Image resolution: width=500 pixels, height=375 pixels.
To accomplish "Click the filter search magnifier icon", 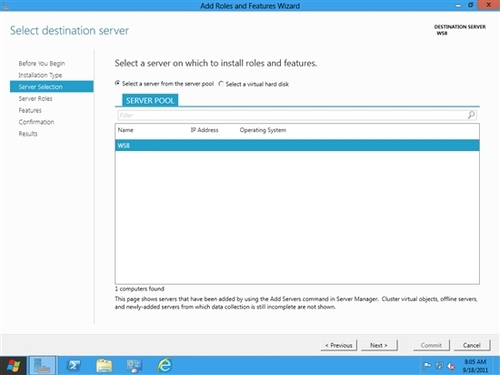I will pos(471,115).
